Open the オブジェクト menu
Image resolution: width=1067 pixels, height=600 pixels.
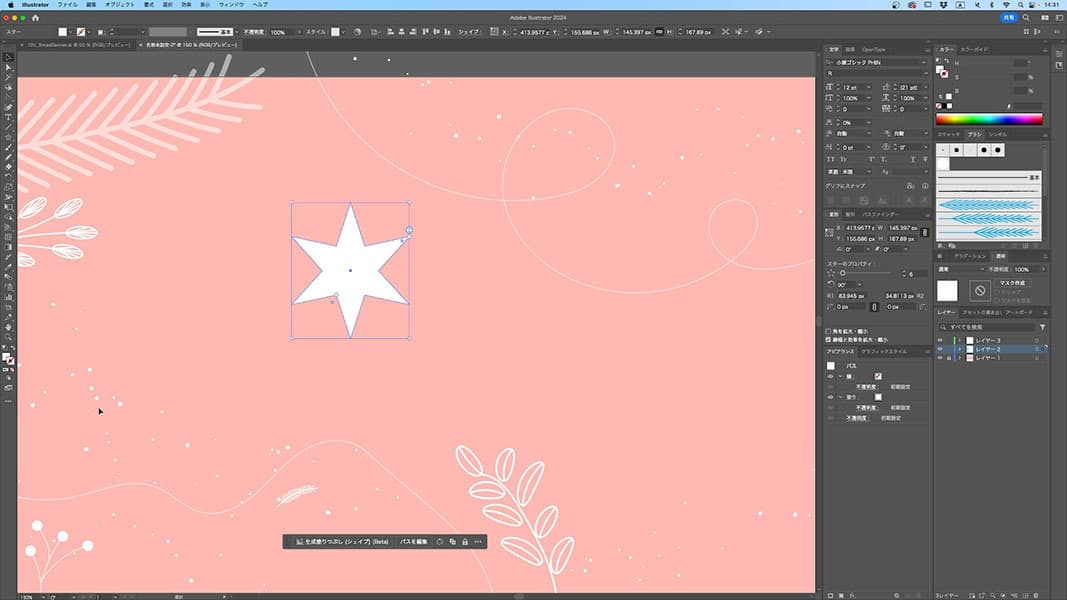click(x=119, y=5)
